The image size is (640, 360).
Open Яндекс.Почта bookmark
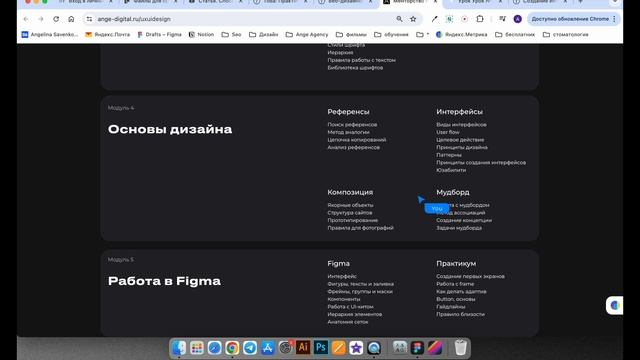(107, 35)
